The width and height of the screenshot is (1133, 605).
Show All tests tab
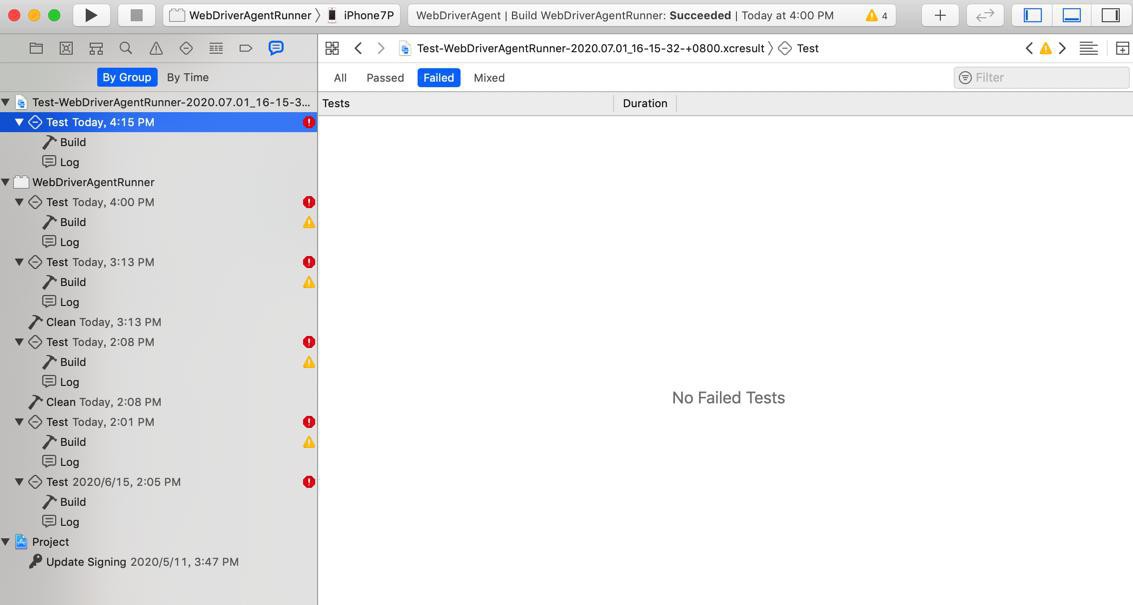pos(340,77)
